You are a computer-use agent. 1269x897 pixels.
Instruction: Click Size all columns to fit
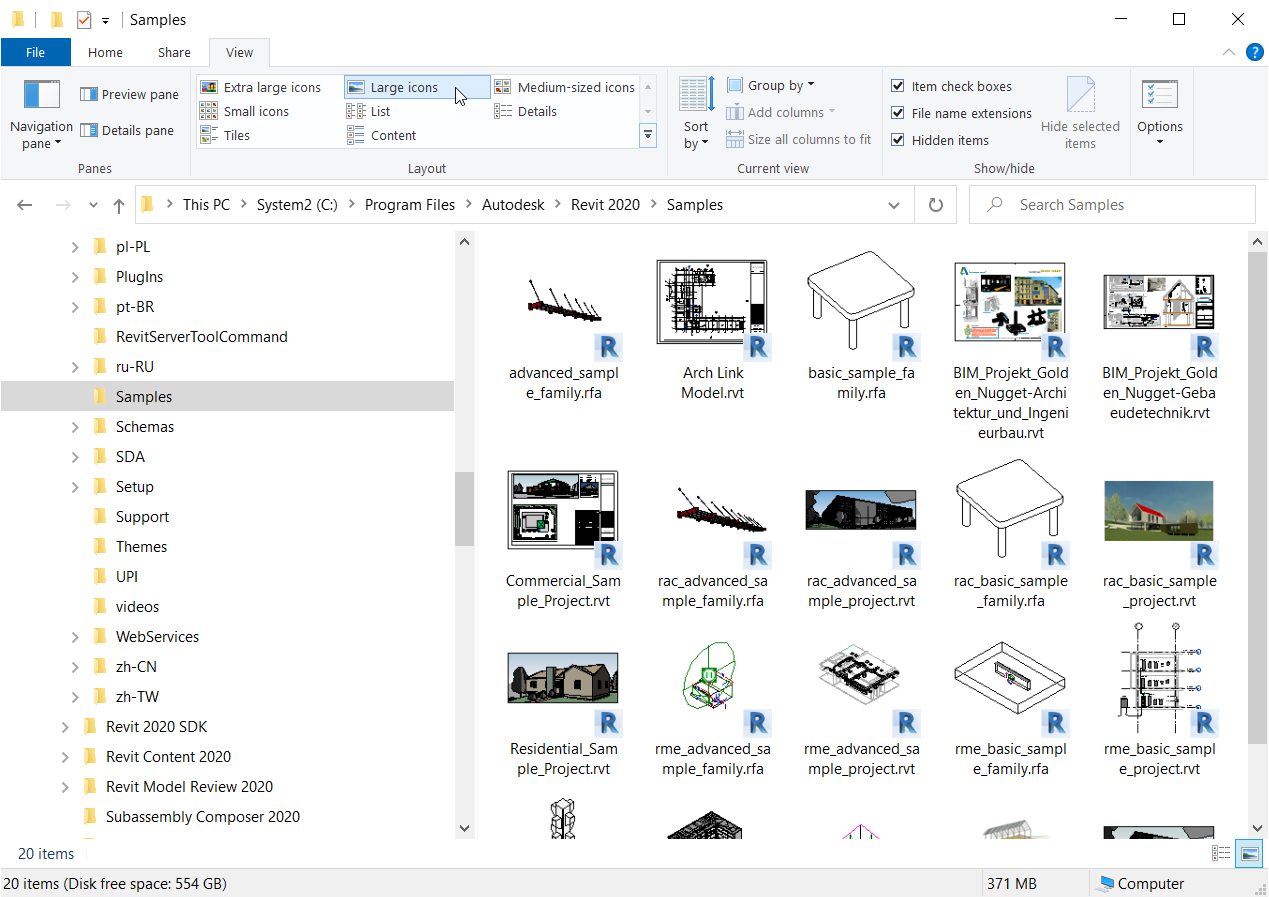pos(798,139)
